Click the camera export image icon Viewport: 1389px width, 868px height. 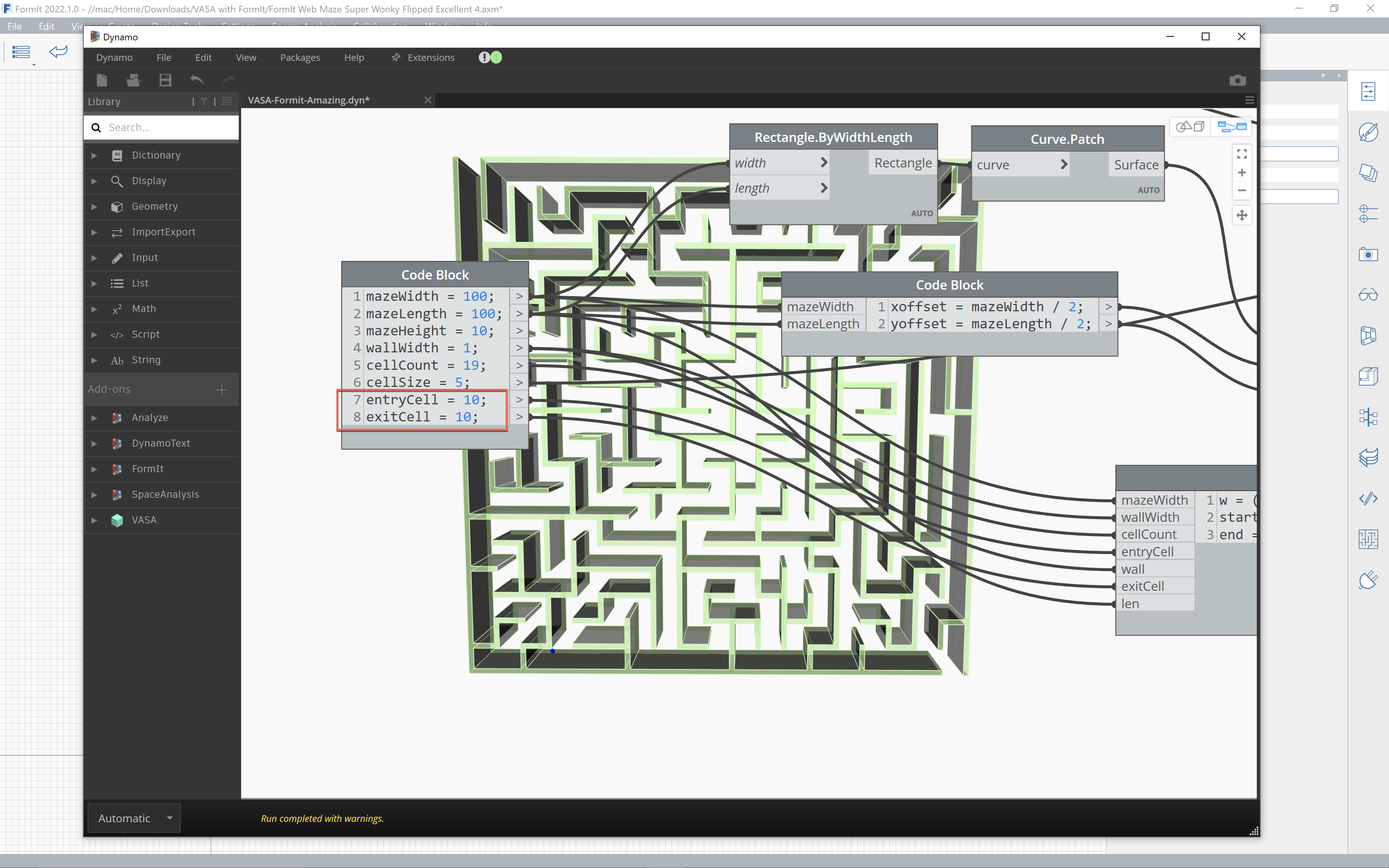(1237, 80)
